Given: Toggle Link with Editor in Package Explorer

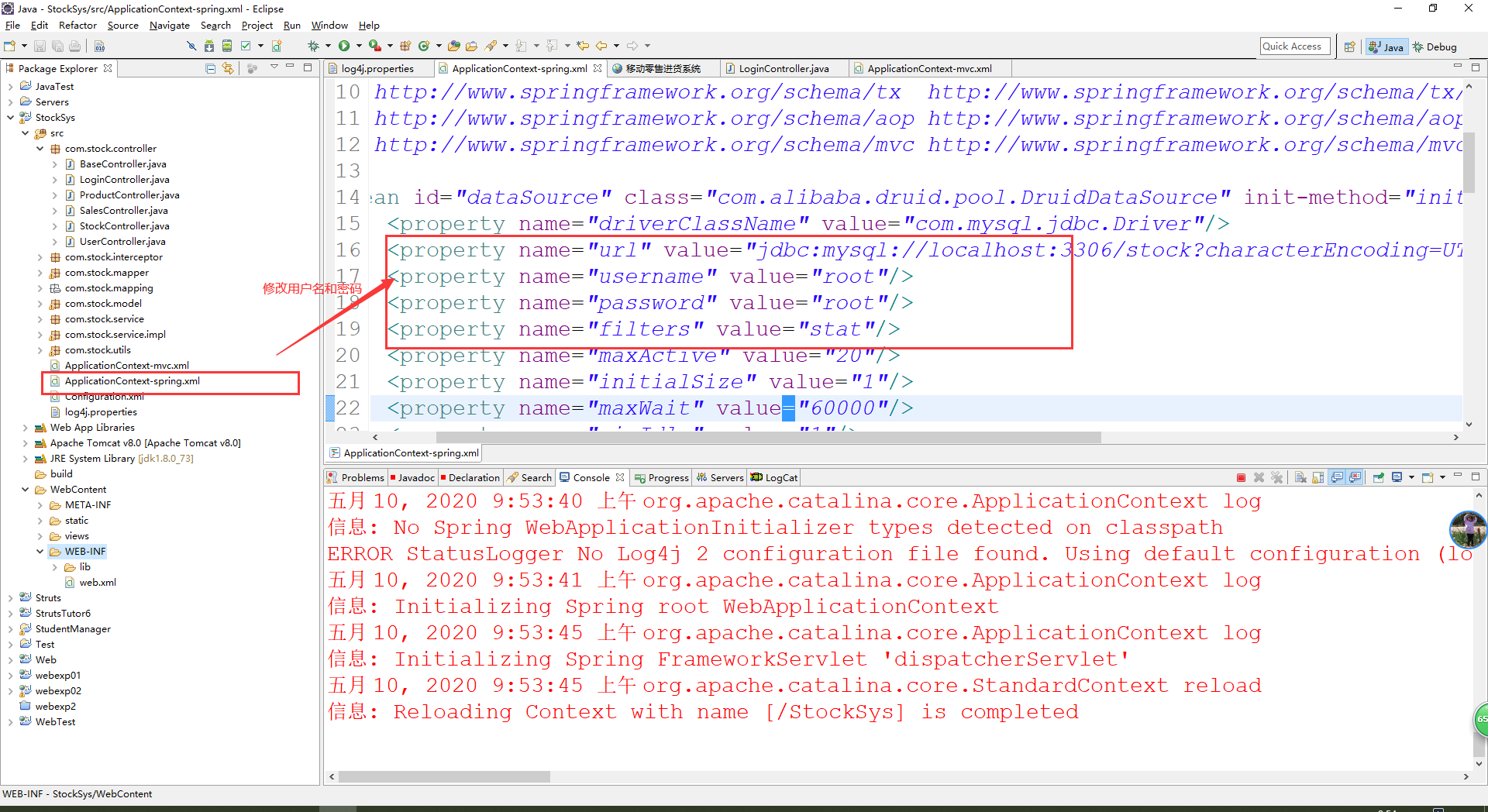Looking at the screenshot, I should click(228, 68).
